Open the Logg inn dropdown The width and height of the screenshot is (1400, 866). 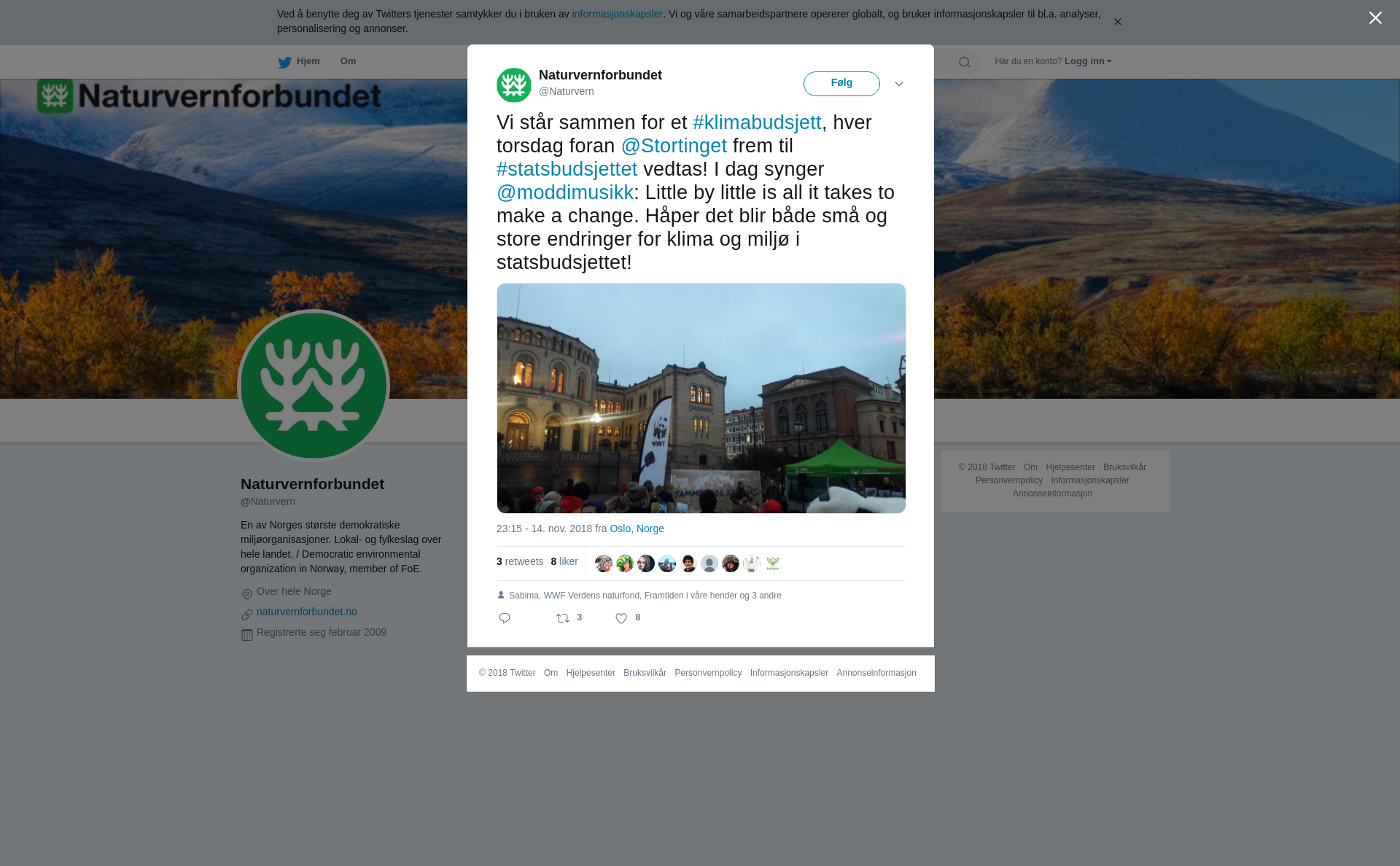(1088, 61)
